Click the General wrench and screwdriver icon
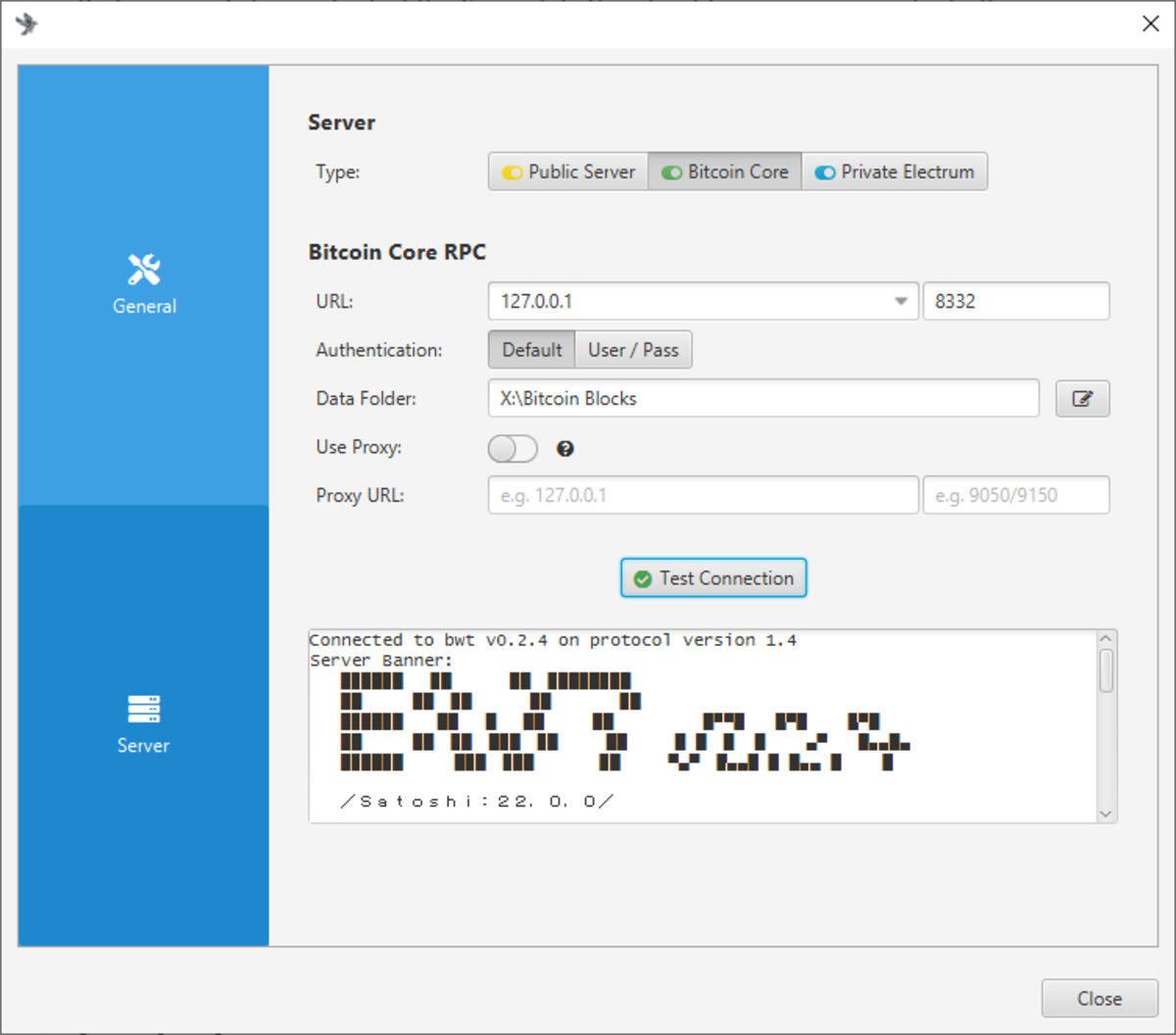Viewport: 1176px width, 1035px height. (x=144, y=270)
